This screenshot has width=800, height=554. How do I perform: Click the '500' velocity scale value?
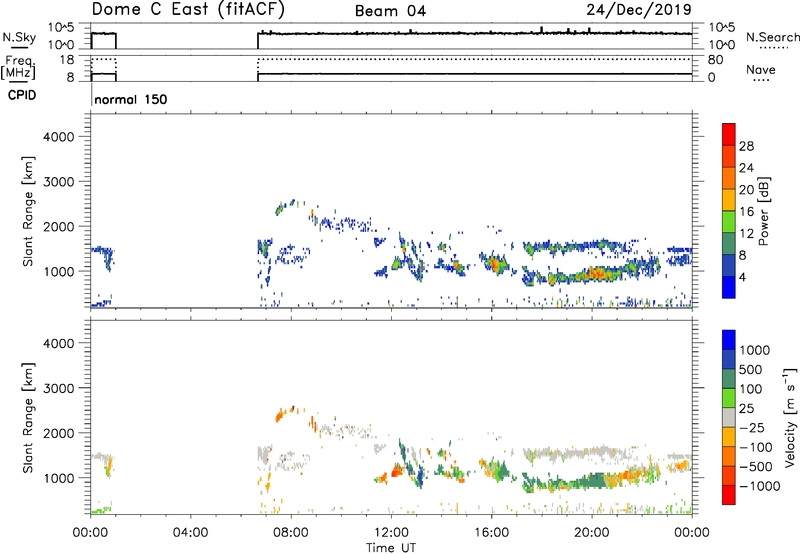[751, 370]
